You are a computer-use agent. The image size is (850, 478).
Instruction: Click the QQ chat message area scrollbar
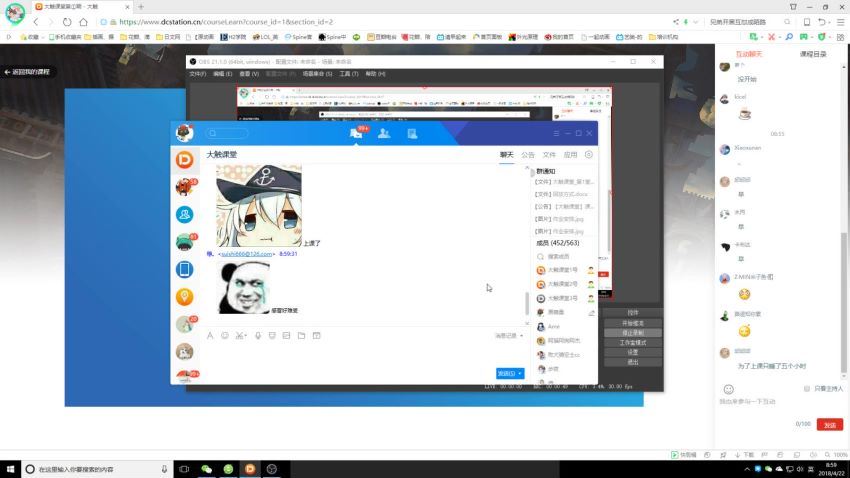526,303
